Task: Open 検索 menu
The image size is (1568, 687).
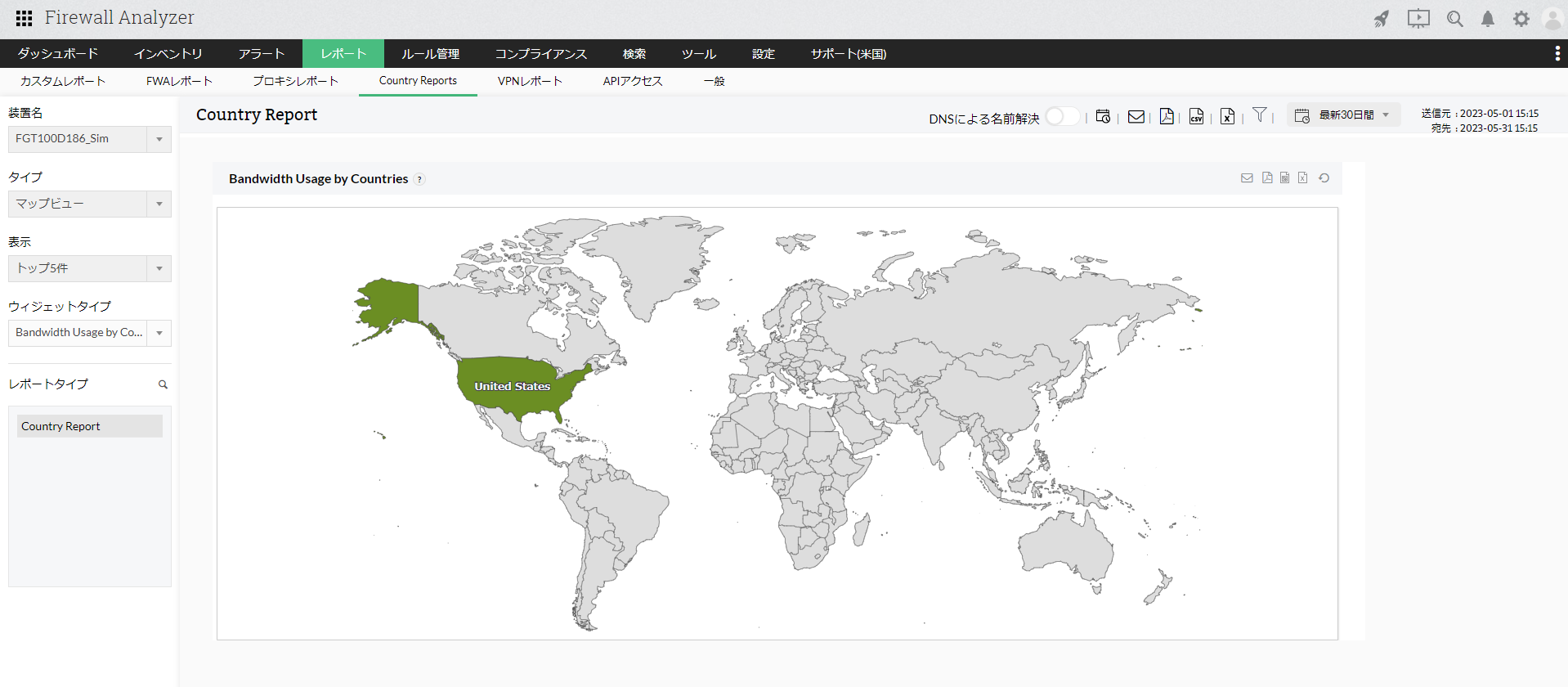Action: 634,53
